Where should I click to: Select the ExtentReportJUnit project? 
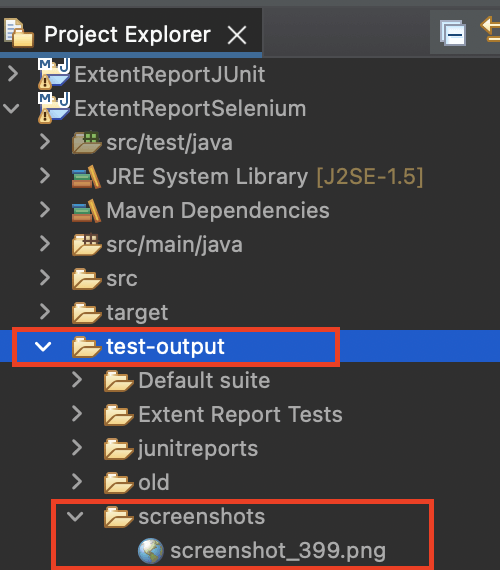click(x=170, y=74)
